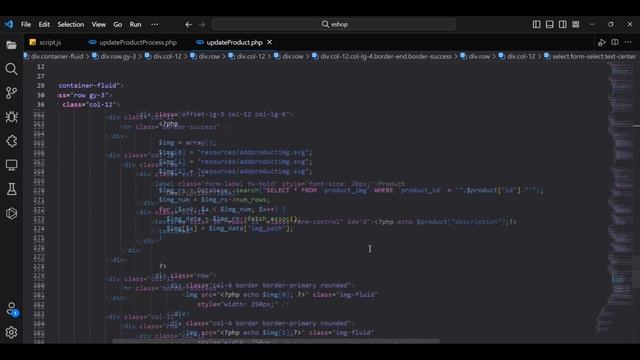Open the Explorer view in activity bar
640x360 pixels.
pyautogui.click(x=11, y=45)
